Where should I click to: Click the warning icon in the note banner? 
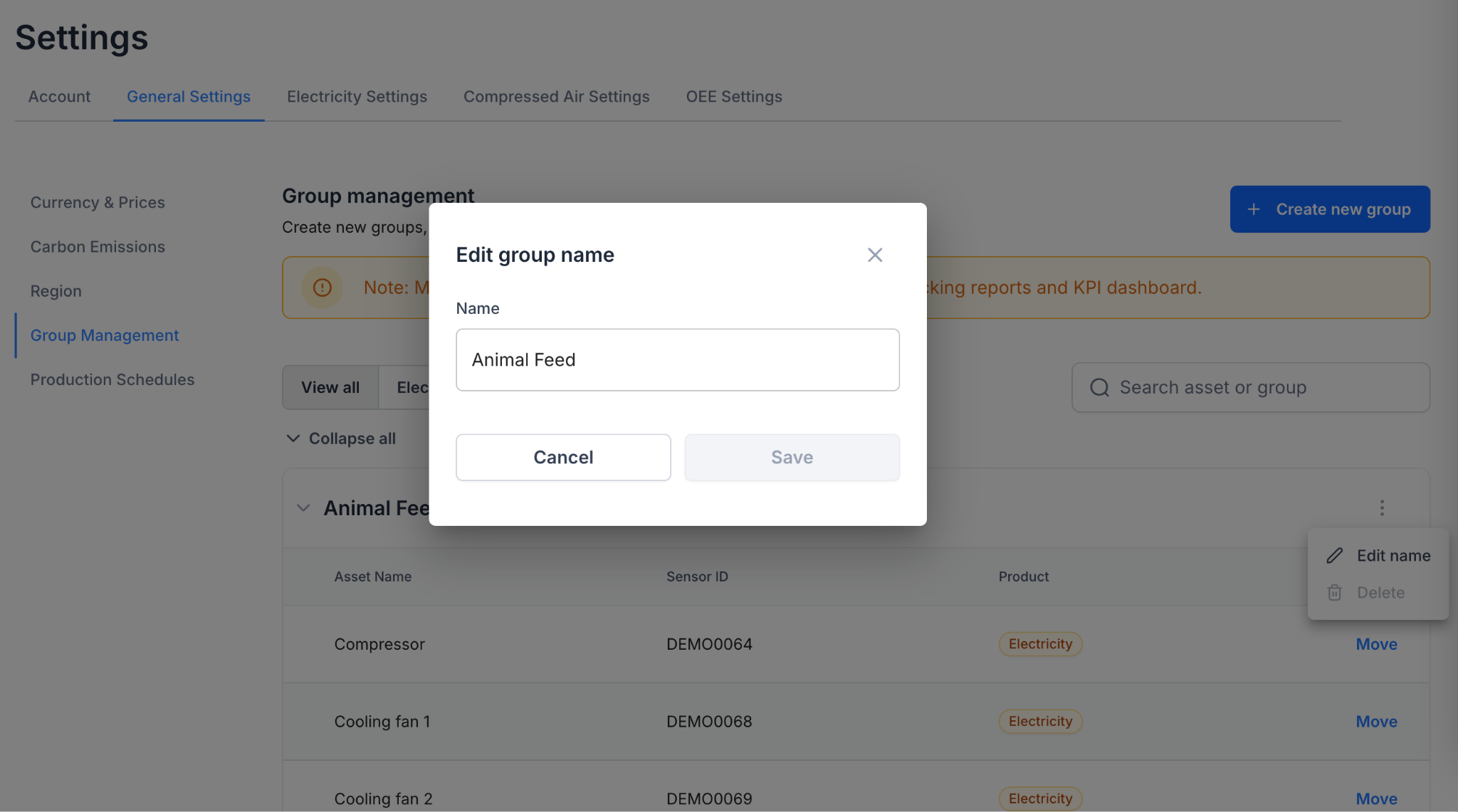pos(322,288)
